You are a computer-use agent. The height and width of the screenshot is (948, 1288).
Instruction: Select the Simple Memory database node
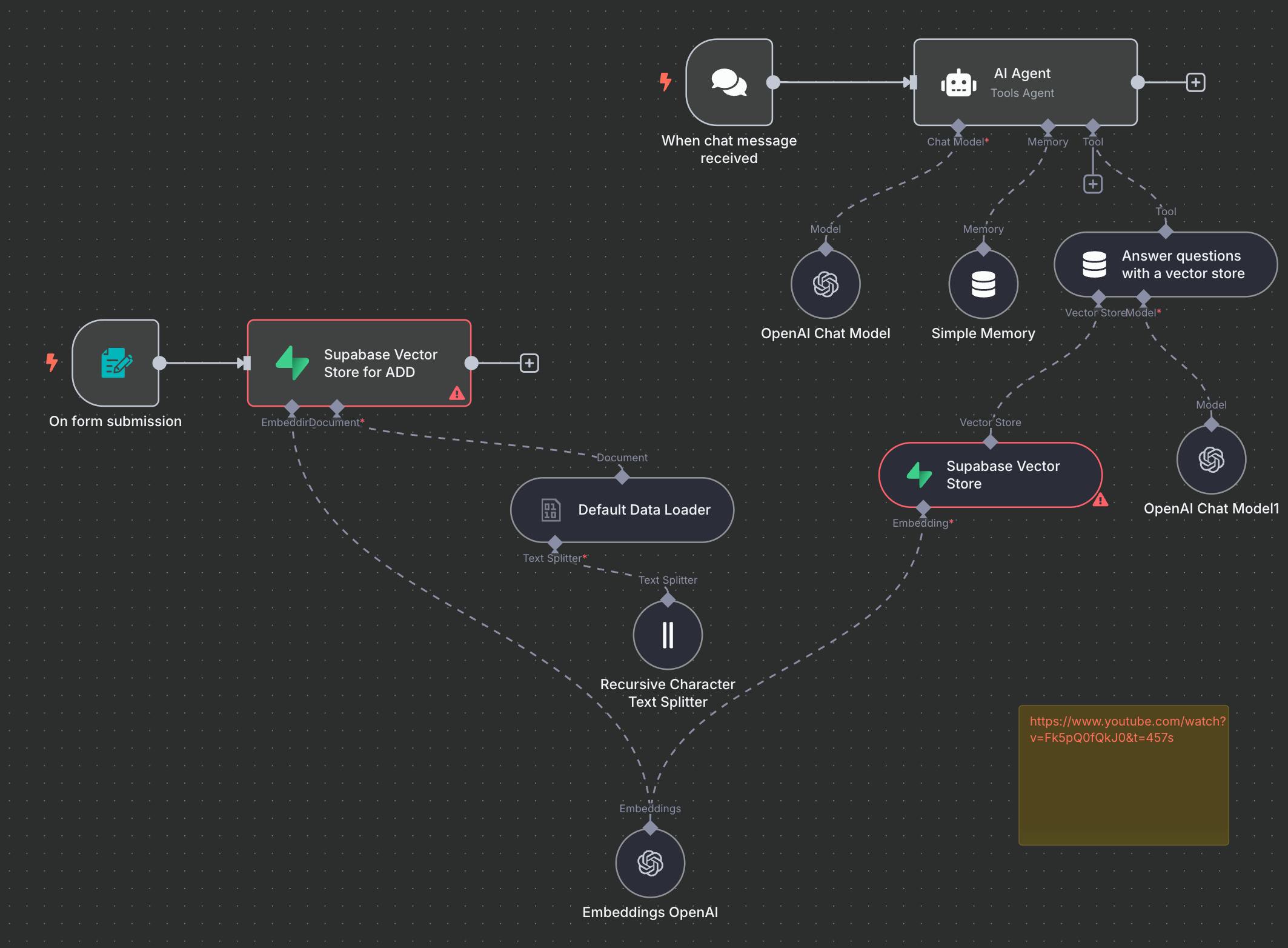[x=983, y=284]
